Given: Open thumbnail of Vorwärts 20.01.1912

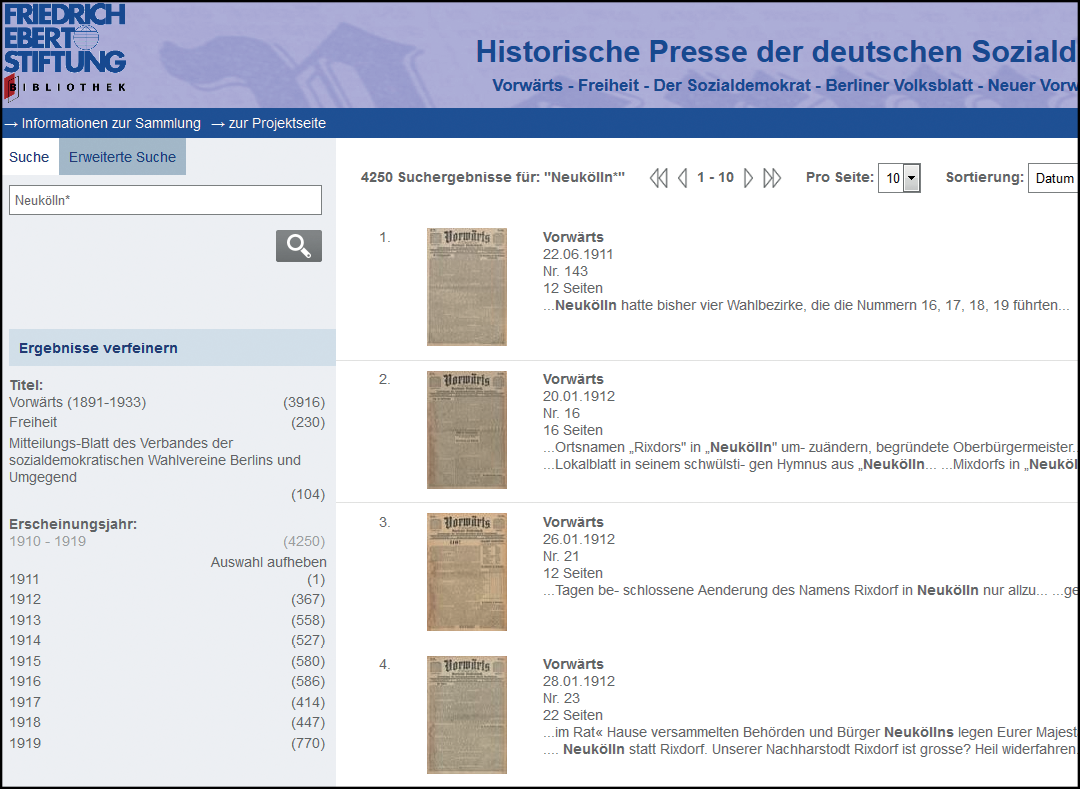Looking at the screenshot, I should pyautogui.click(x=467, y=430).
